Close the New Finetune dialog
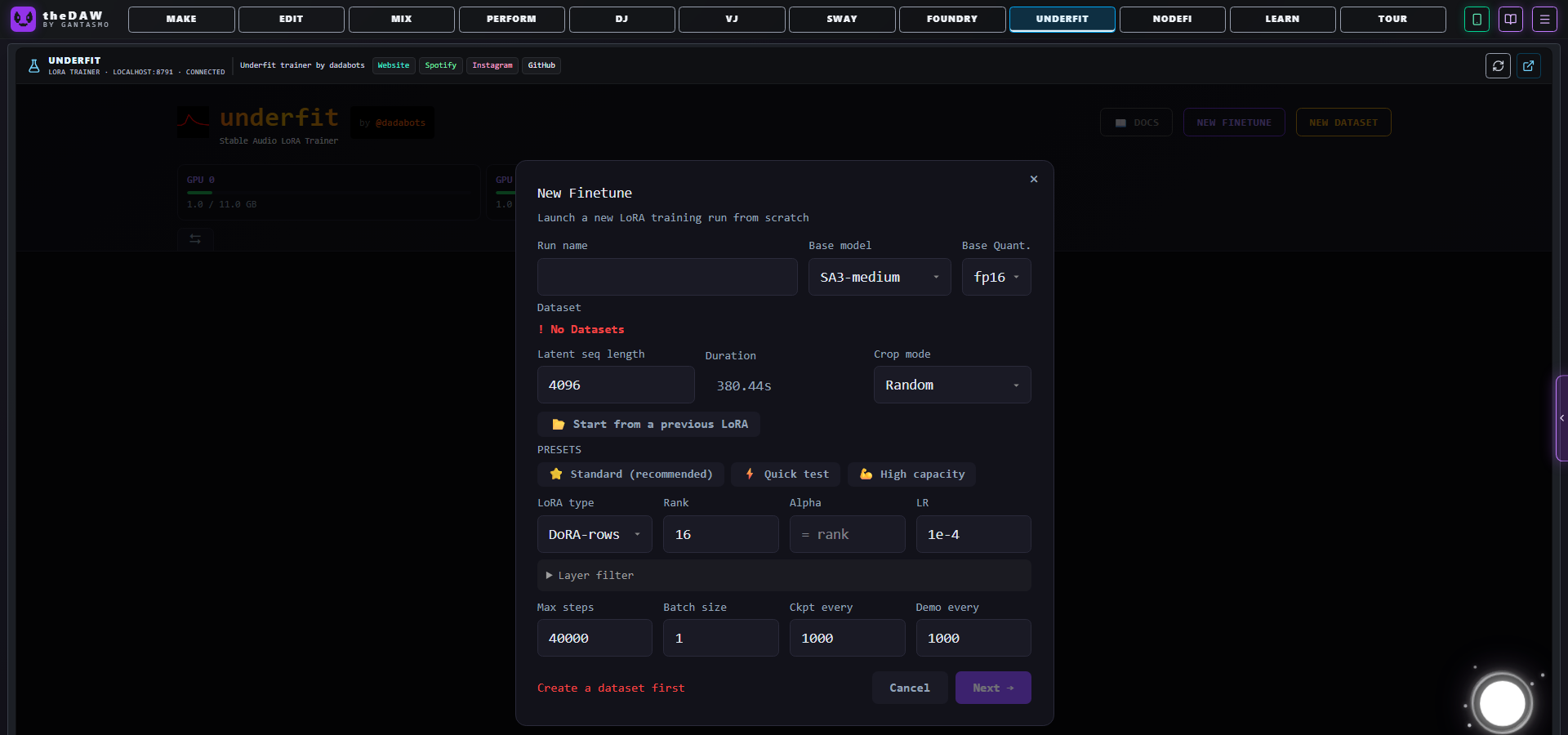Viewport: 1568px width, 735px height. tap(1034, 179)
